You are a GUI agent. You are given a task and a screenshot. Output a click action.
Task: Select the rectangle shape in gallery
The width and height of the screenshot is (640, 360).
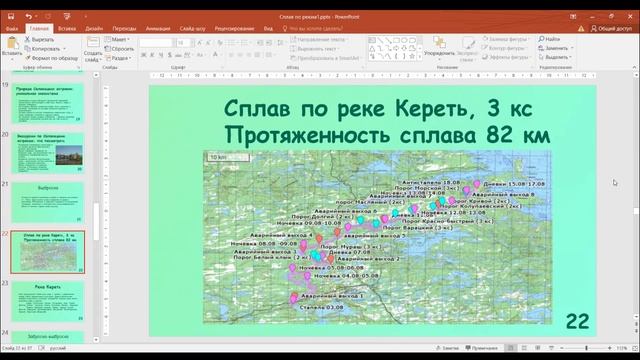point(396,40)
